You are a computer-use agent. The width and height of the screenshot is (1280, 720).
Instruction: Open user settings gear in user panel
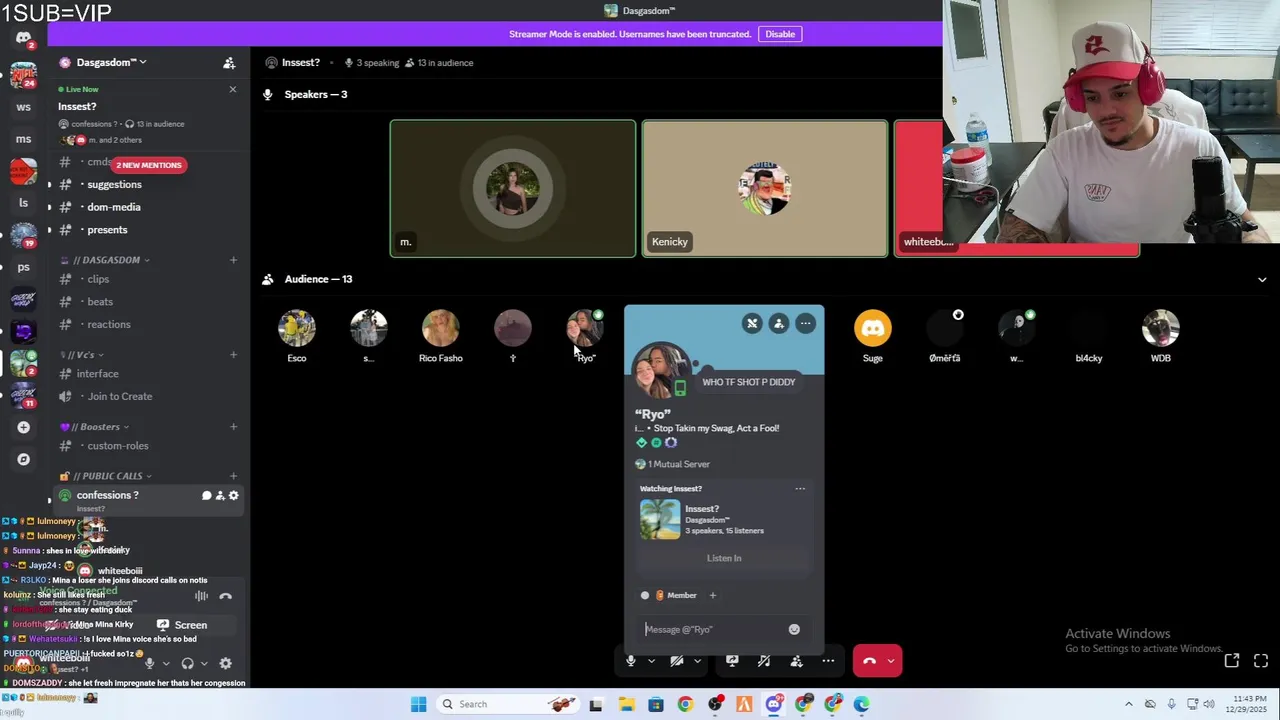(225, 663)
